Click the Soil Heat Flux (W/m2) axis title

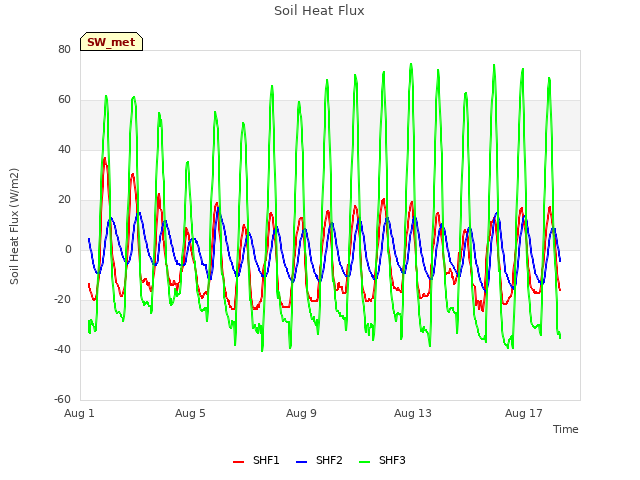pyautogui.click(x=14, y=226)
